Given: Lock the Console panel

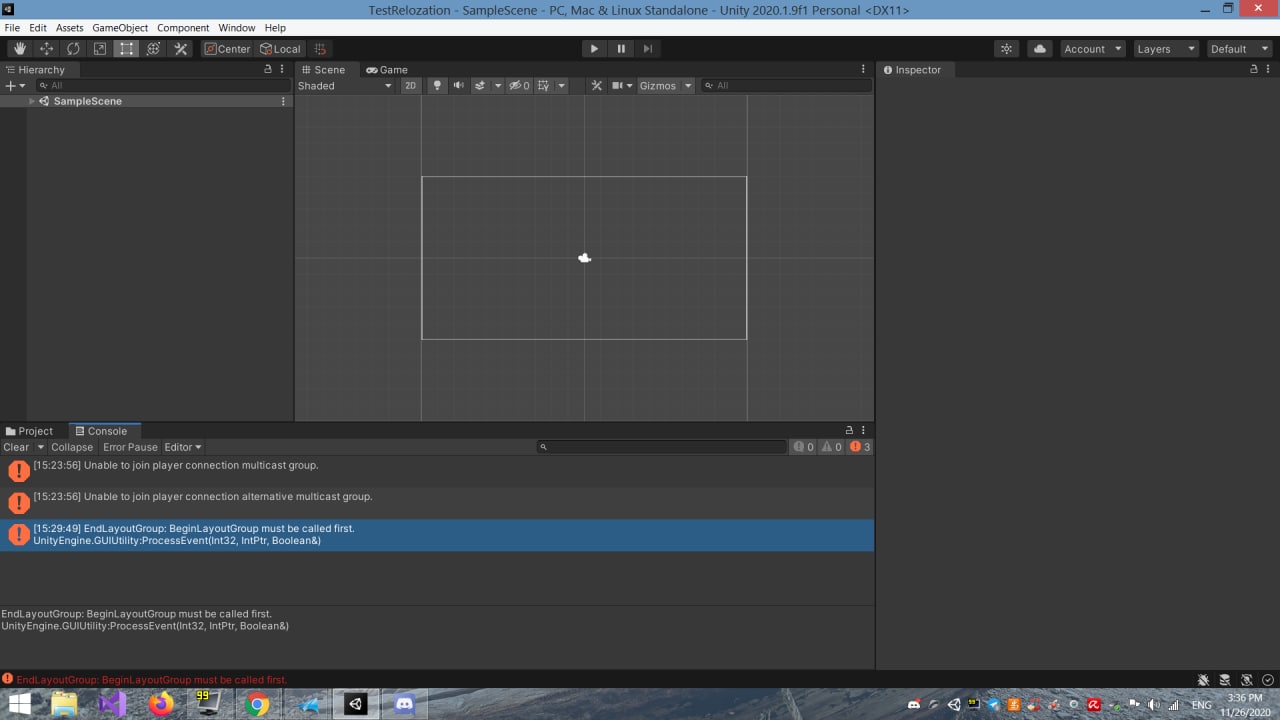Looking at the screenshot, I should point(849,431).
